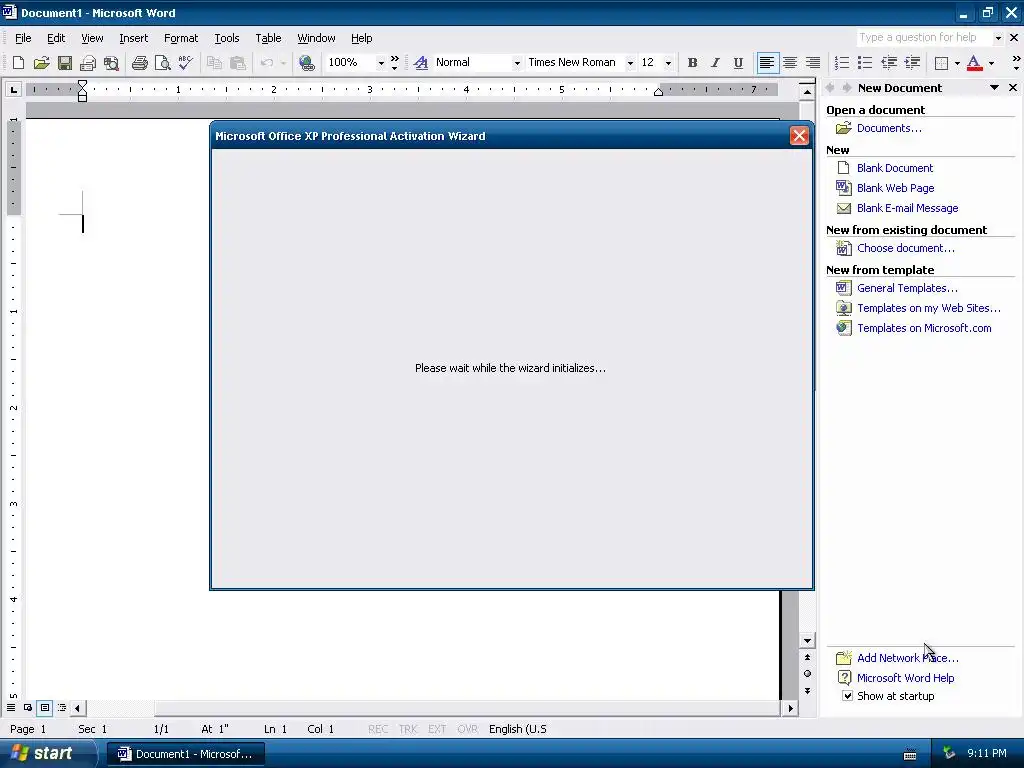The image size is (1024, 768).
Task: Switch to Web Layout View button
Action: 28,708
